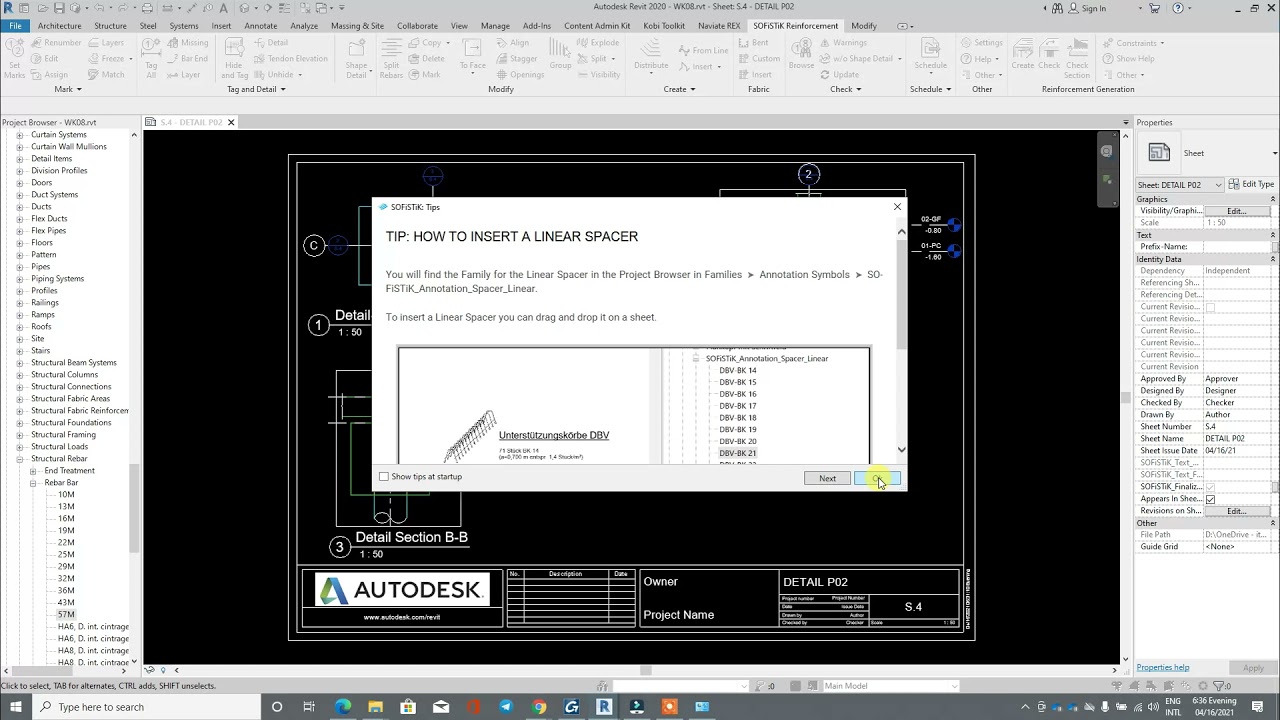Open the Sheet: DETAIL P02 dropdown

1180,185
